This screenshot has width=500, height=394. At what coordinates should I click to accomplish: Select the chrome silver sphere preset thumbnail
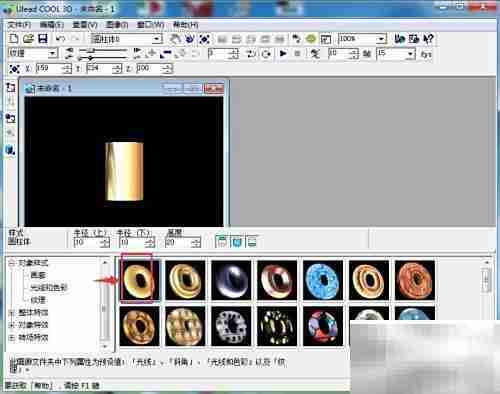point(231,280)
